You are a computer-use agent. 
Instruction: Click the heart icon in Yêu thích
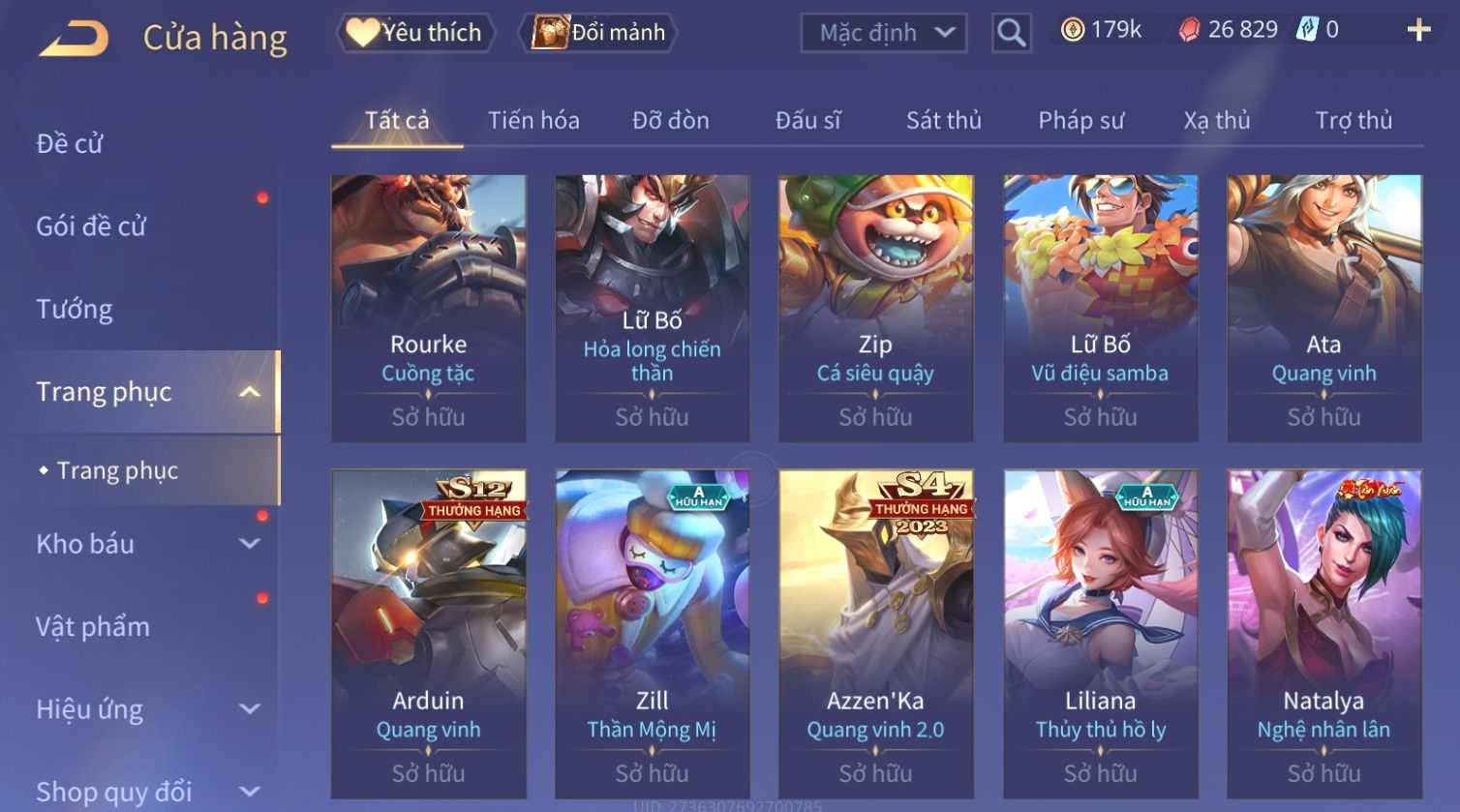[363, 33]
